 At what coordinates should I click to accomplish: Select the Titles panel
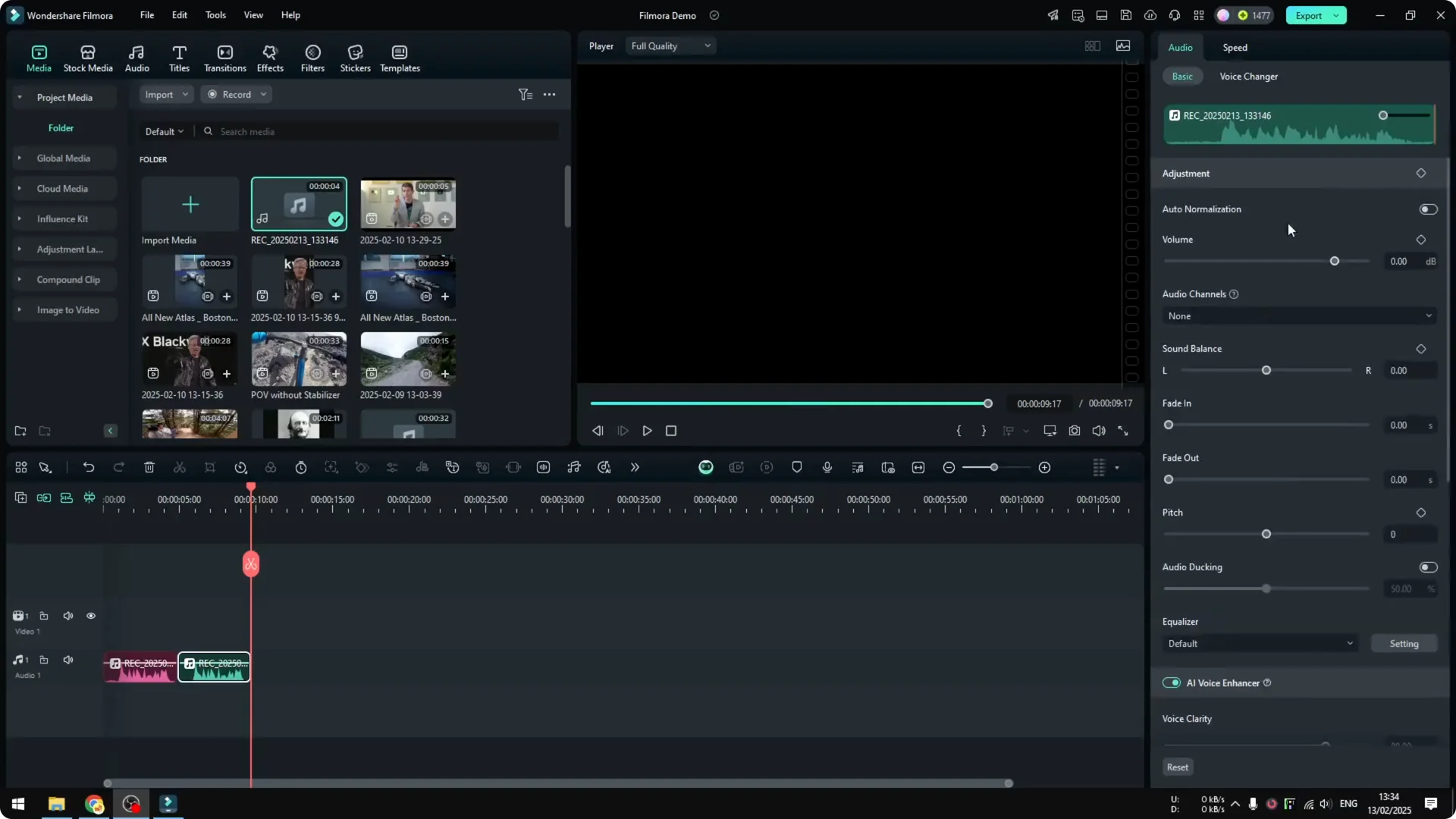[179, 57]
